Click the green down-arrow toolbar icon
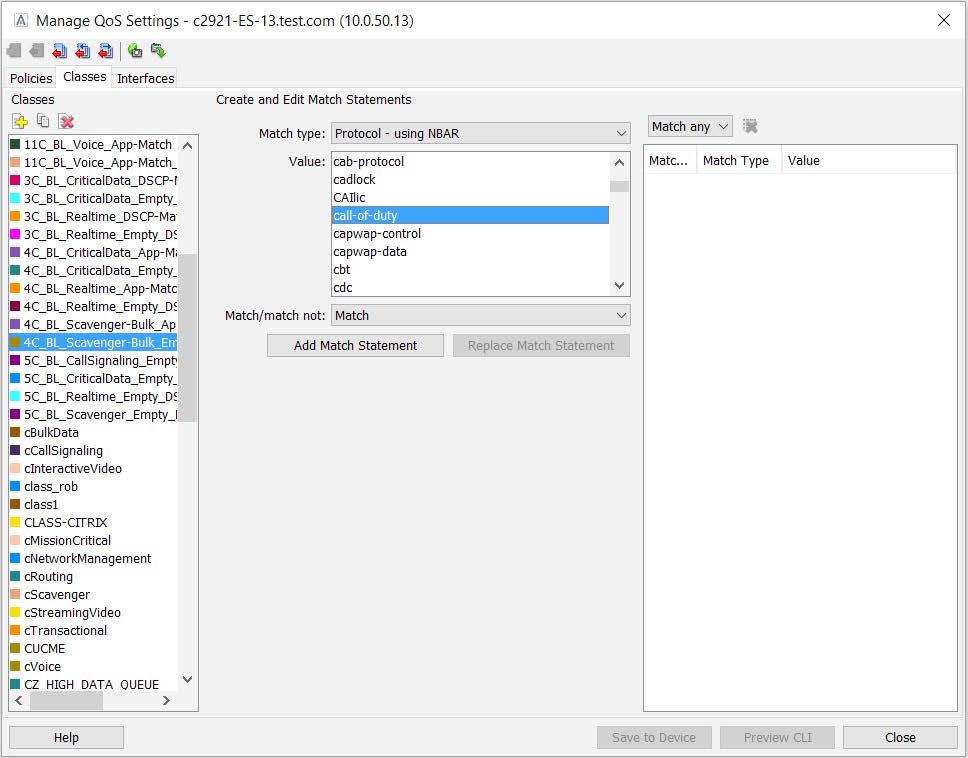Image resolution: width=968 pixels, height=758 pixels. (x=157, y=51)
